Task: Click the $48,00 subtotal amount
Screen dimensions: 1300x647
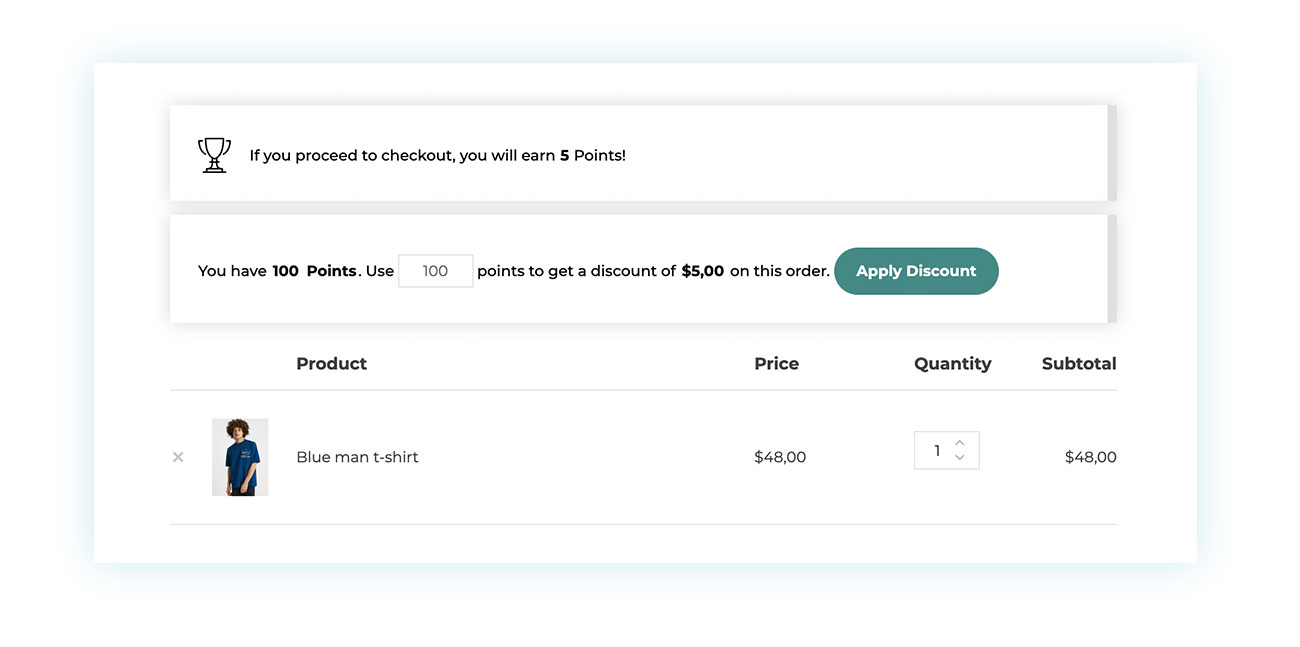Action: point(1090,457)
